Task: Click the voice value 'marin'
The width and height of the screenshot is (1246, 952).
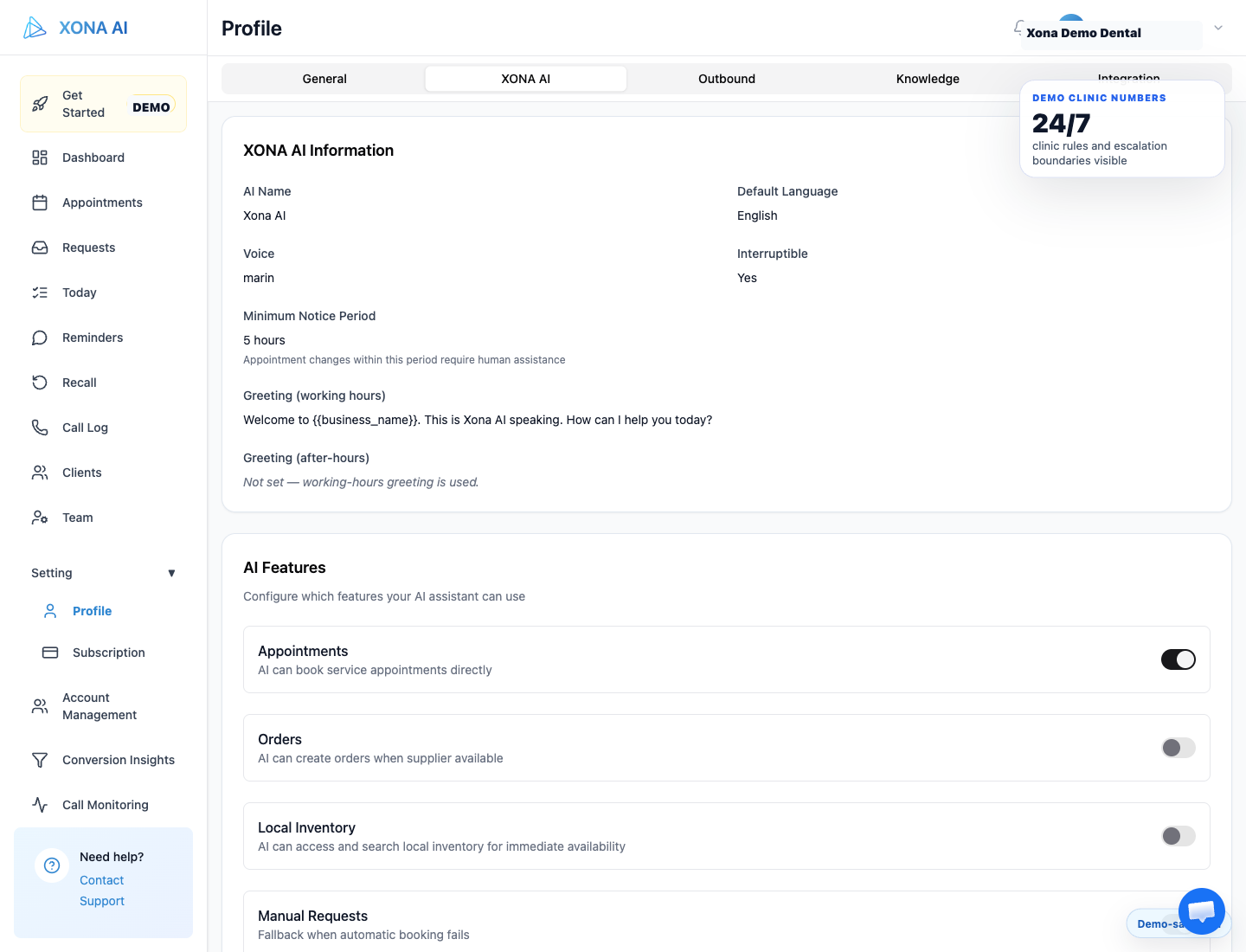Action: tap(259, 278)
